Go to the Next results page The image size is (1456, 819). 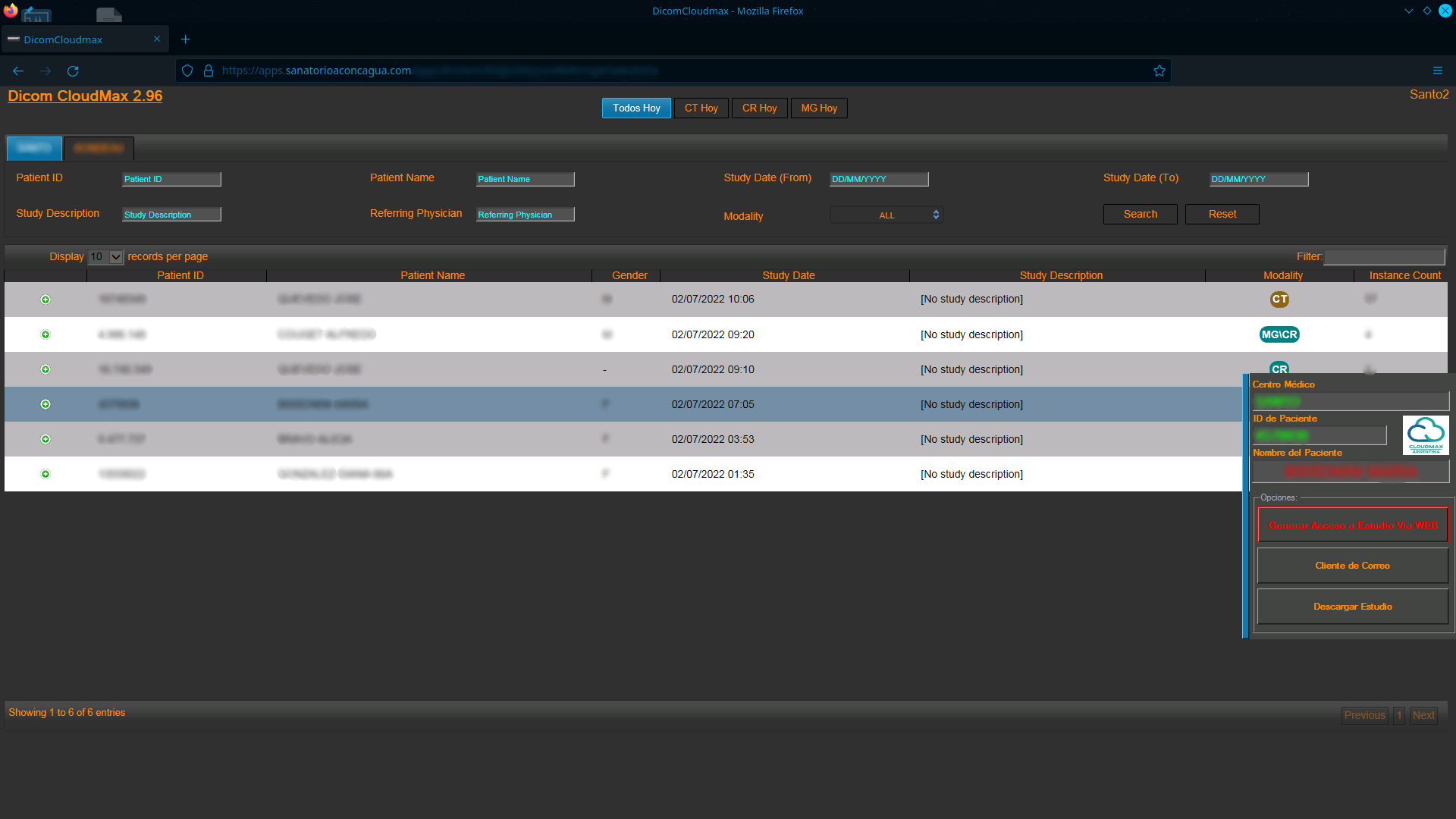1423,715
